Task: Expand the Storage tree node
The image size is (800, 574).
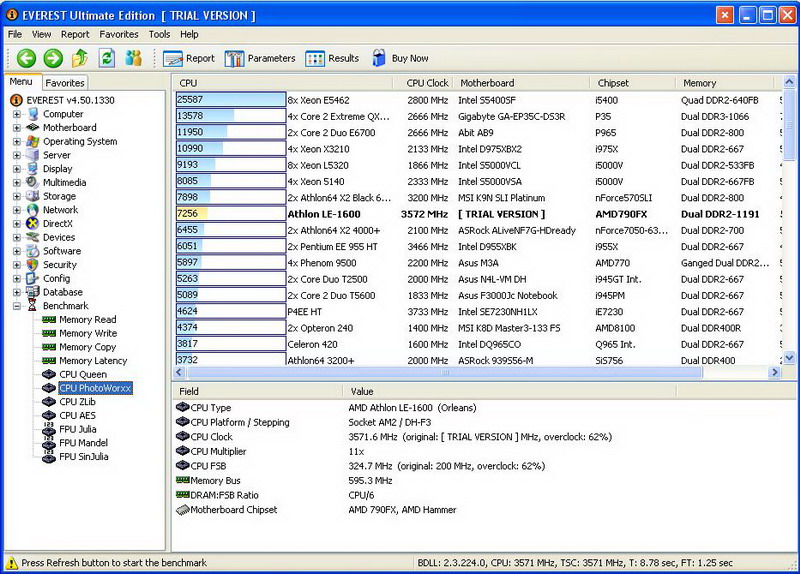Action: tap(17, 196)
